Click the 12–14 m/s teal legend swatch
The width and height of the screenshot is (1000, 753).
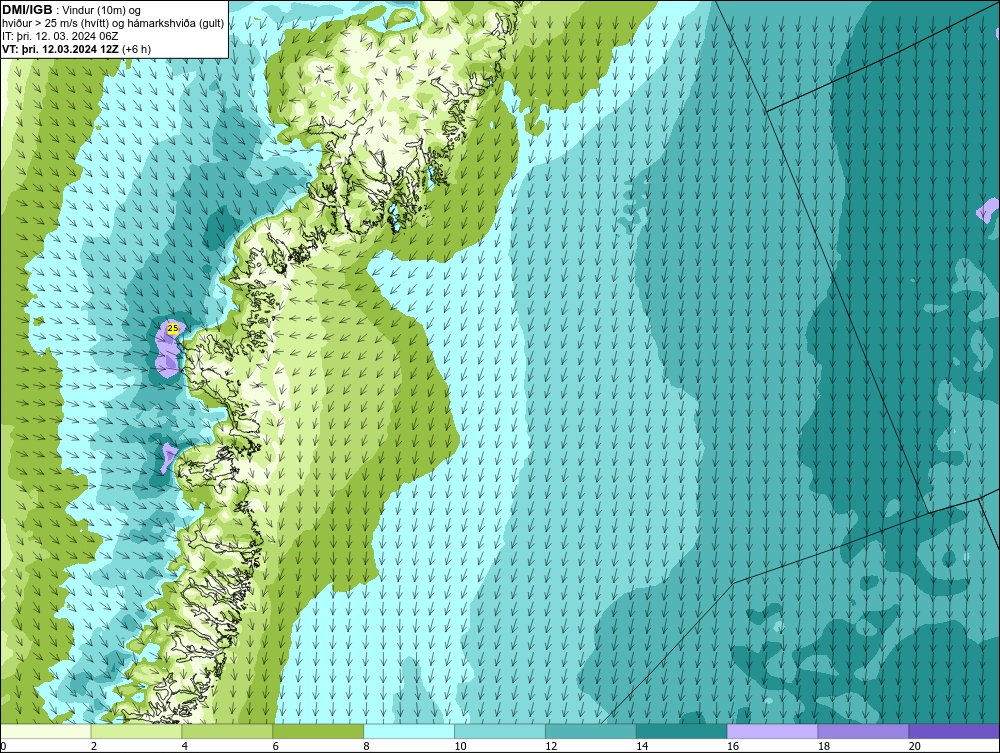pyautogui.click(x=591, y=731)
